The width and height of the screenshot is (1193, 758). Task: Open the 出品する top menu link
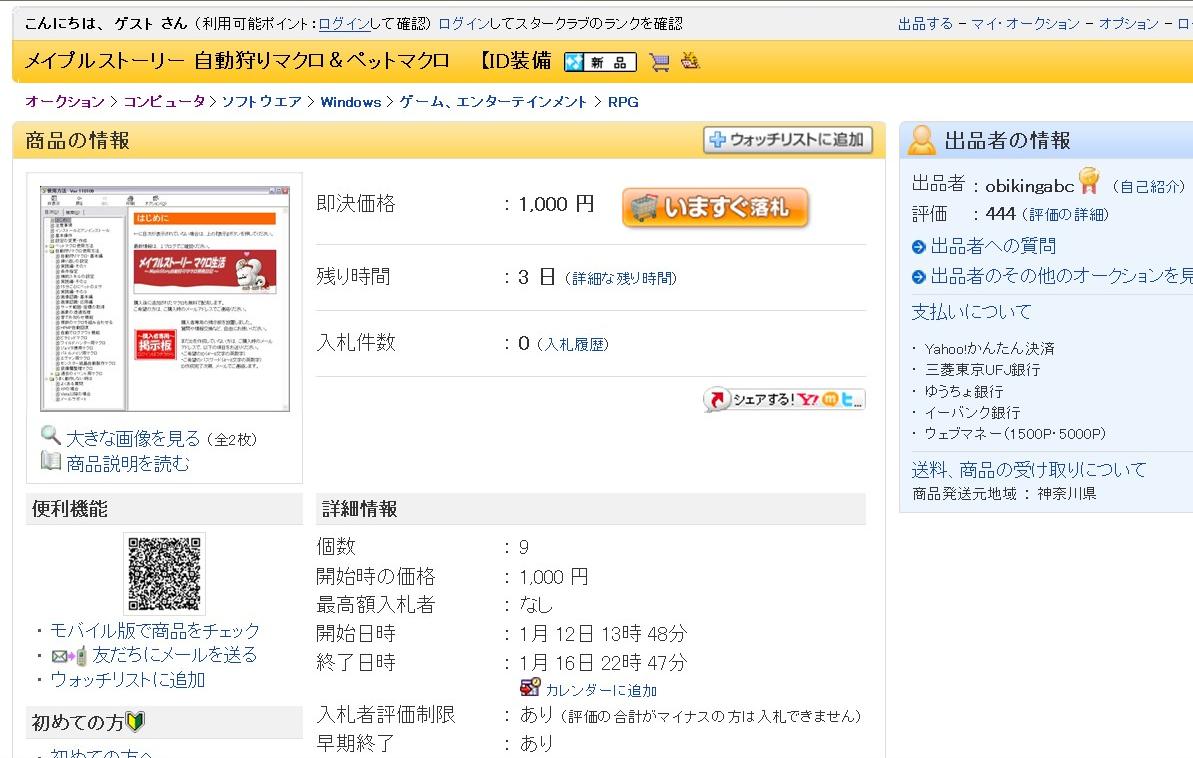point(925,24)
